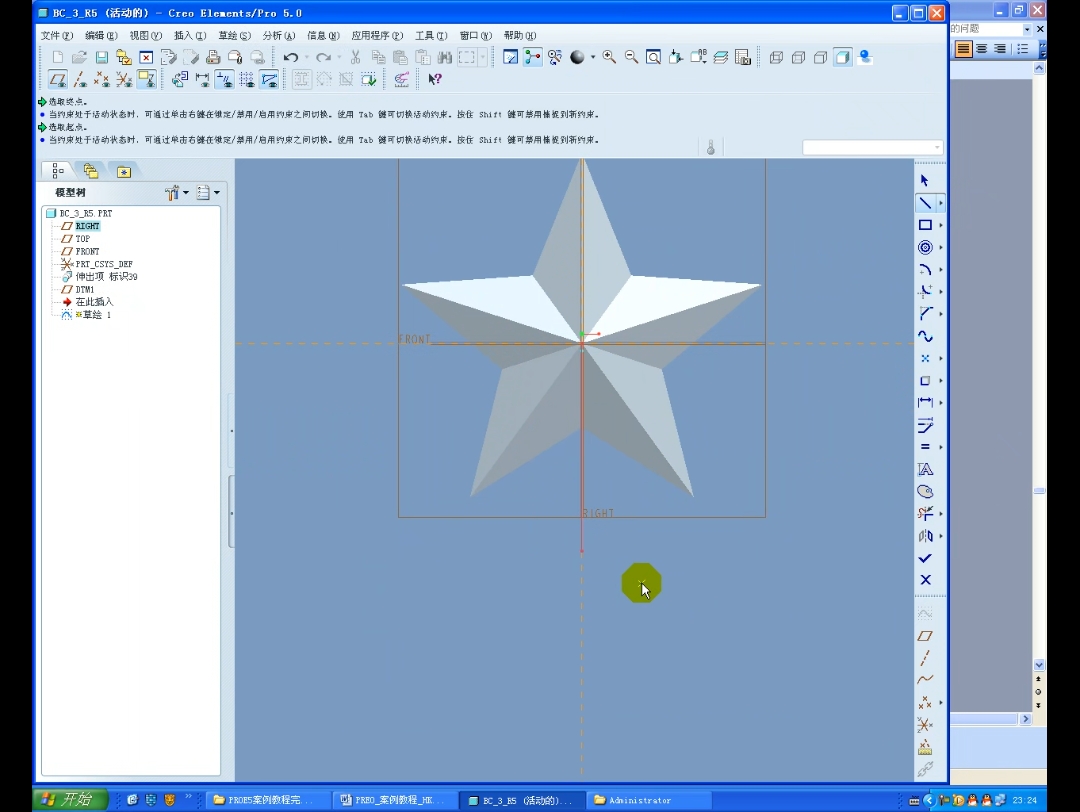
Task: Toggle sketch grid display
Action: pyautogui.click(x=247, y=79)
